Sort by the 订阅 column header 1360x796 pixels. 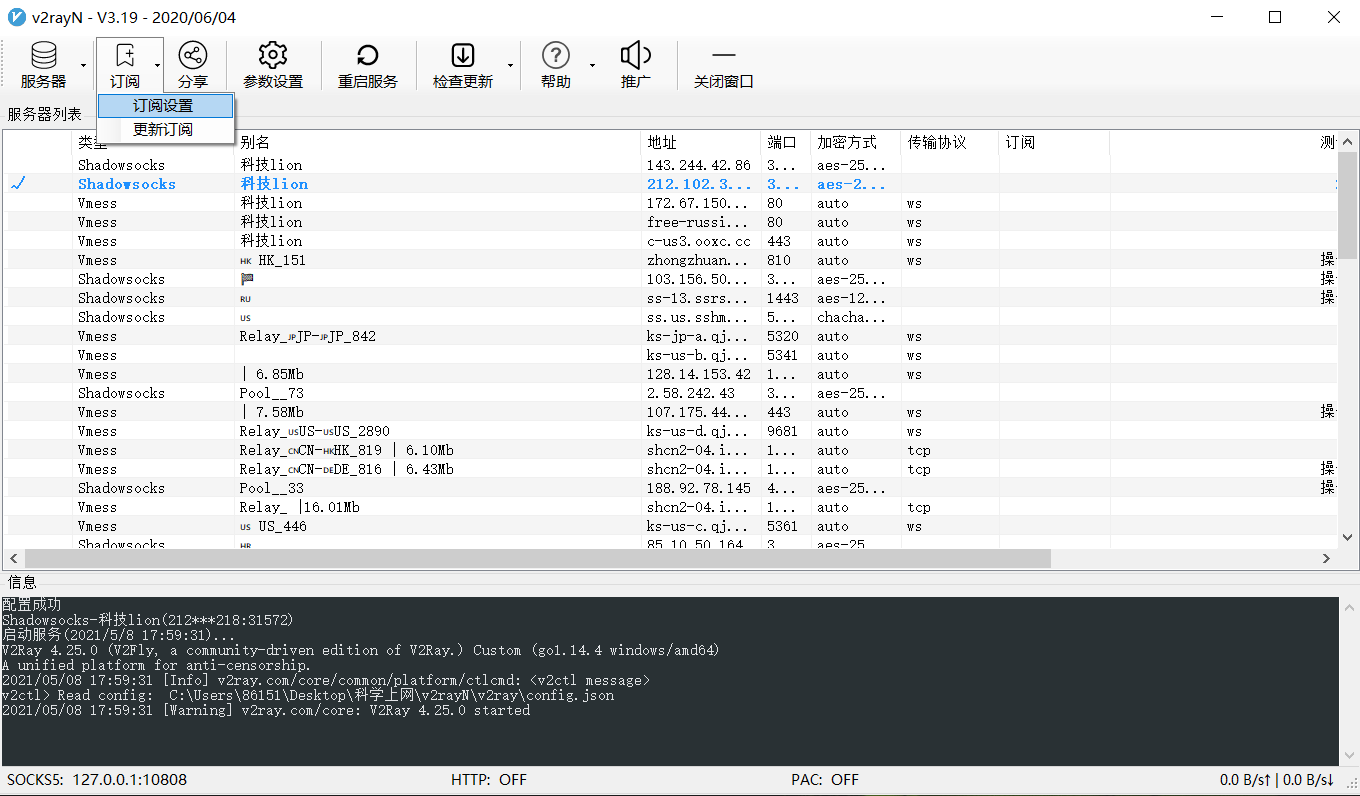tap(1054, 142)
